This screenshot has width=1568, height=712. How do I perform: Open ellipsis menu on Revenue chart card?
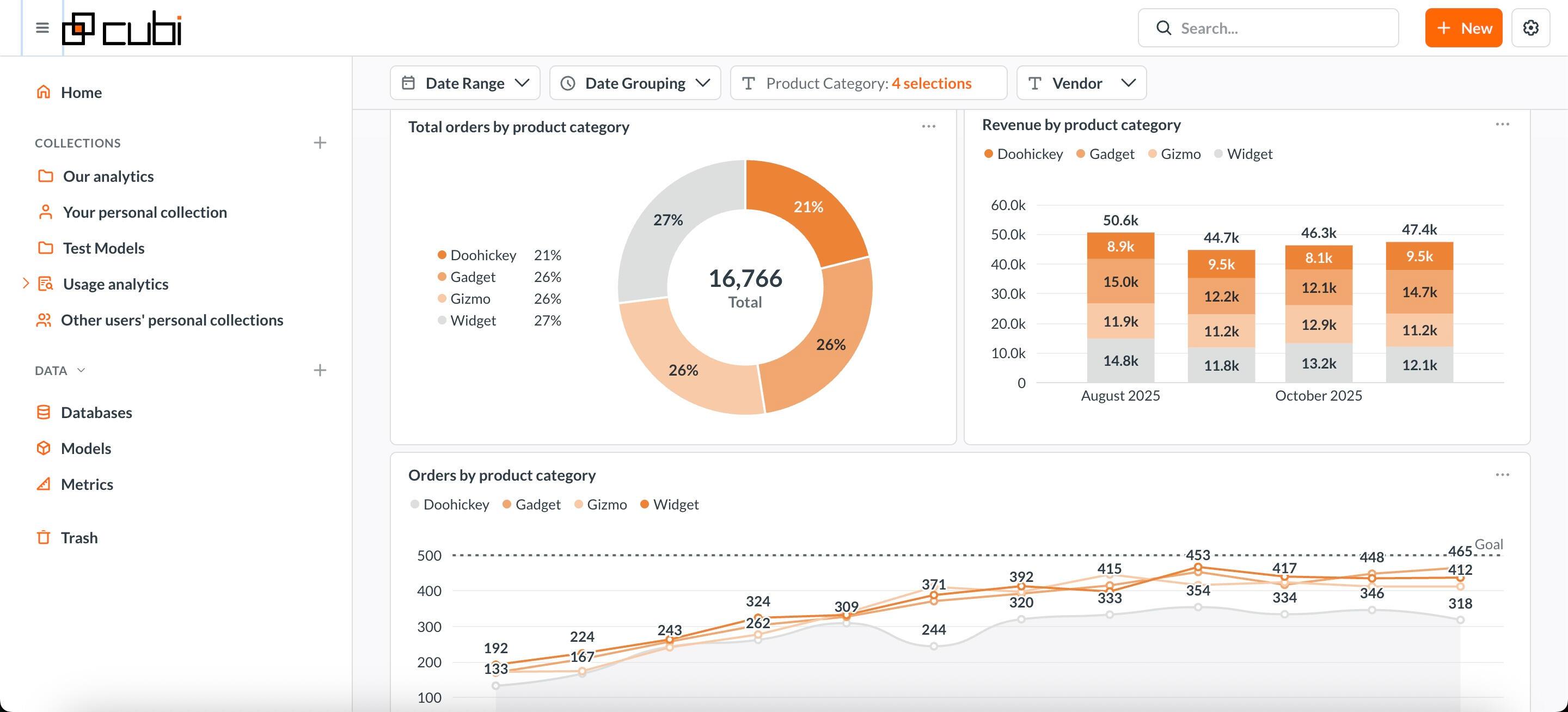coord(1502,125)
